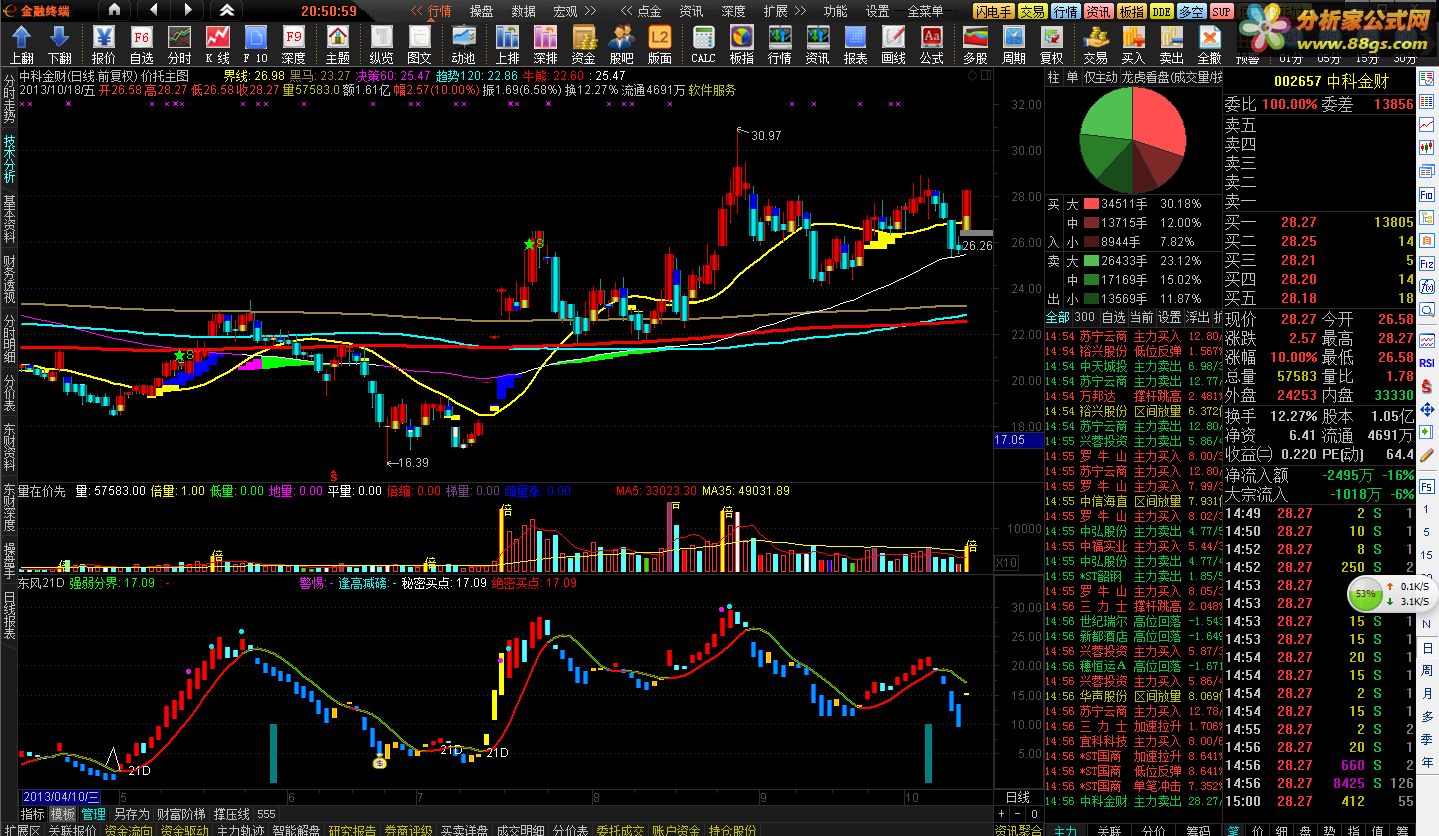The image size is (1439, 836).
Task: Click the SUP button
Action: pyautogui.click(x=1221, y=11)
